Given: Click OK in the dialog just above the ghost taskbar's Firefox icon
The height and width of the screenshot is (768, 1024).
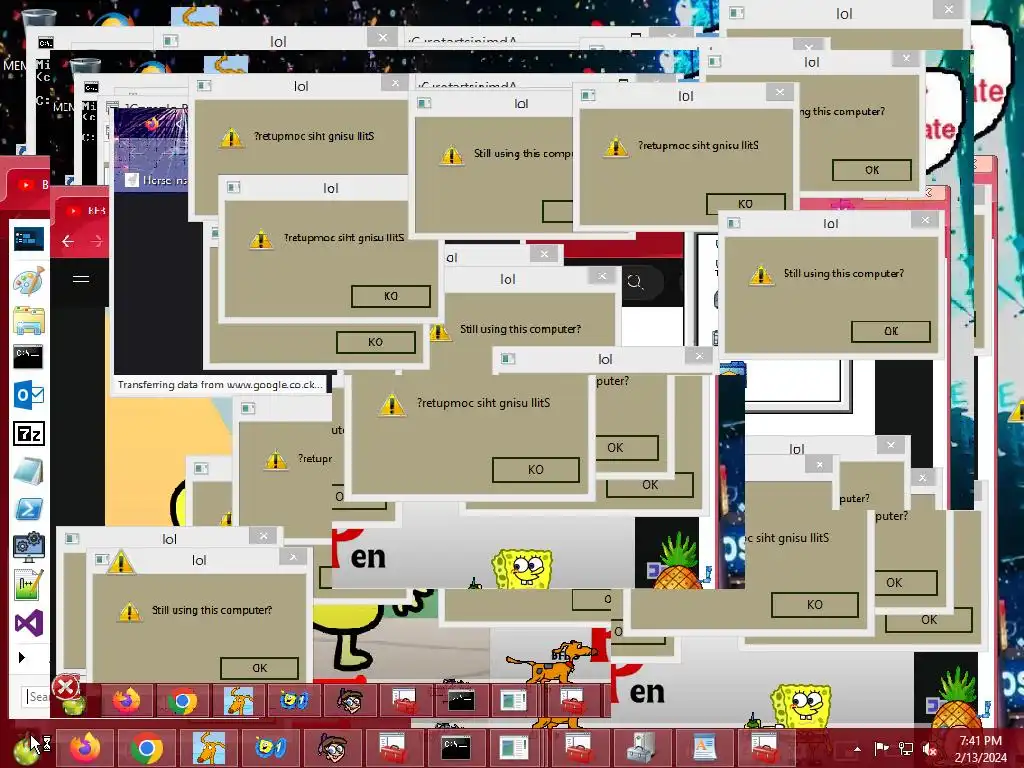Looking at the screenshot, I should [259, 668].
